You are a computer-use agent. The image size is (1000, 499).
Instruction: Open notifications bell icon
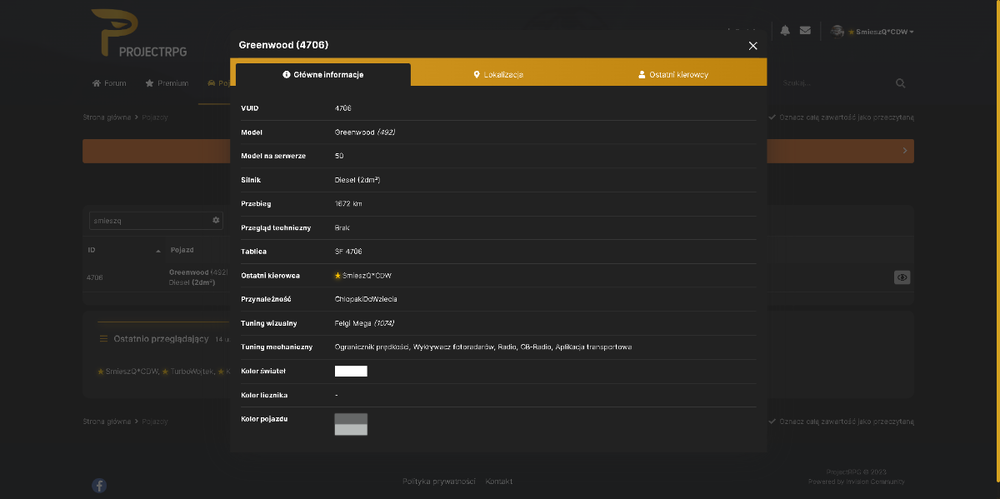click(785, 31)
